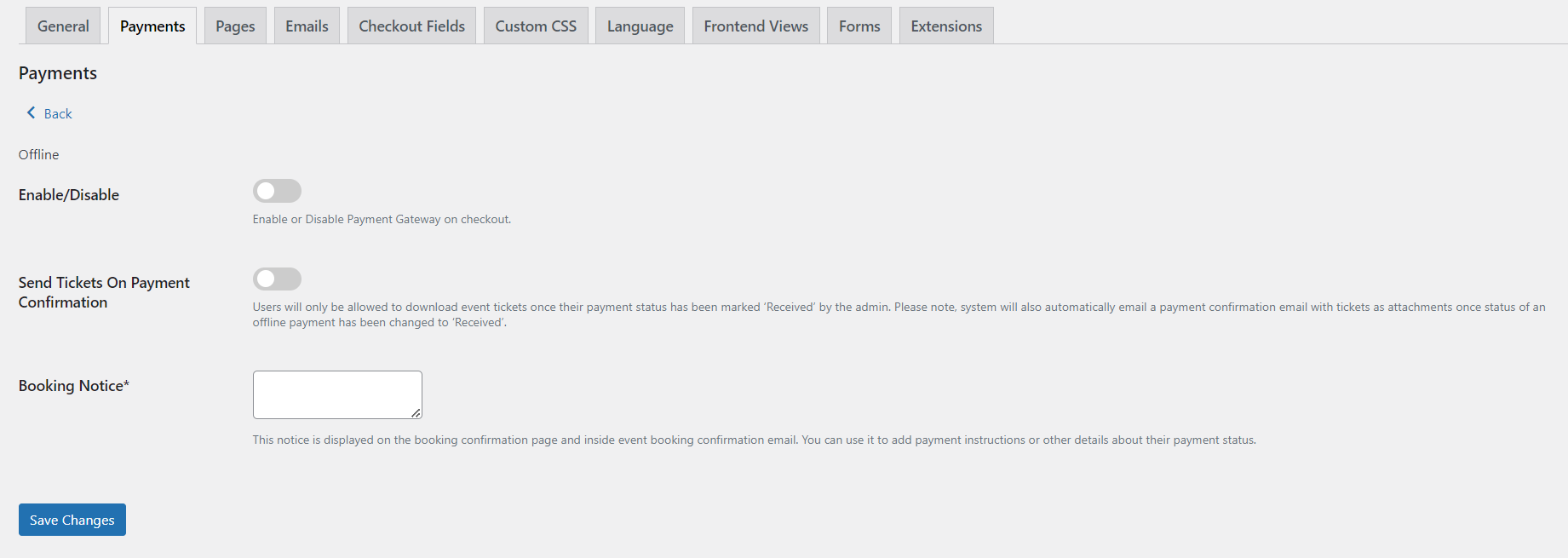Click the Enable/Disable setting label
Viewport: 1568px width, 558px height.
69,195
